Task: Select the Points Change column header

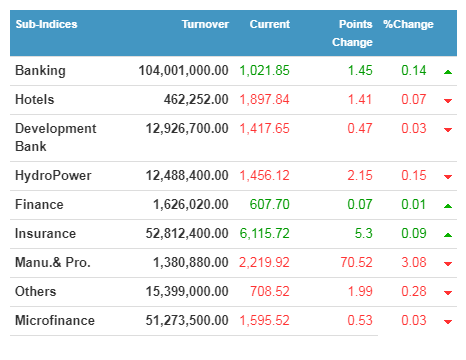Action: (352, 33)
